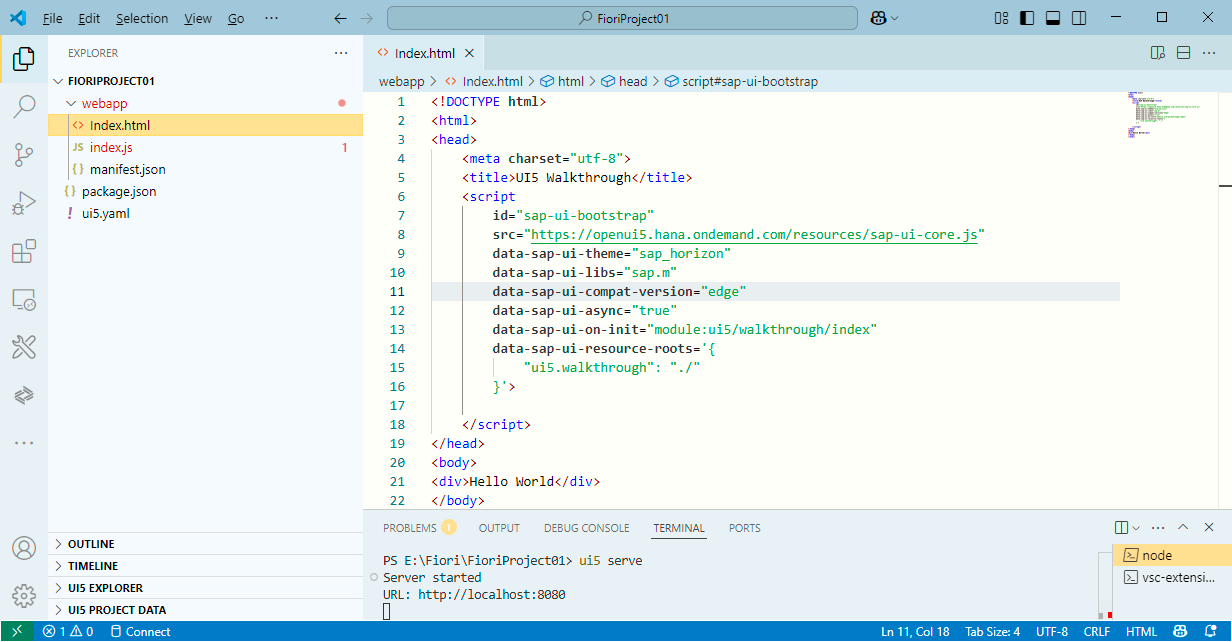Open the Edit menu

coord(89,18)
